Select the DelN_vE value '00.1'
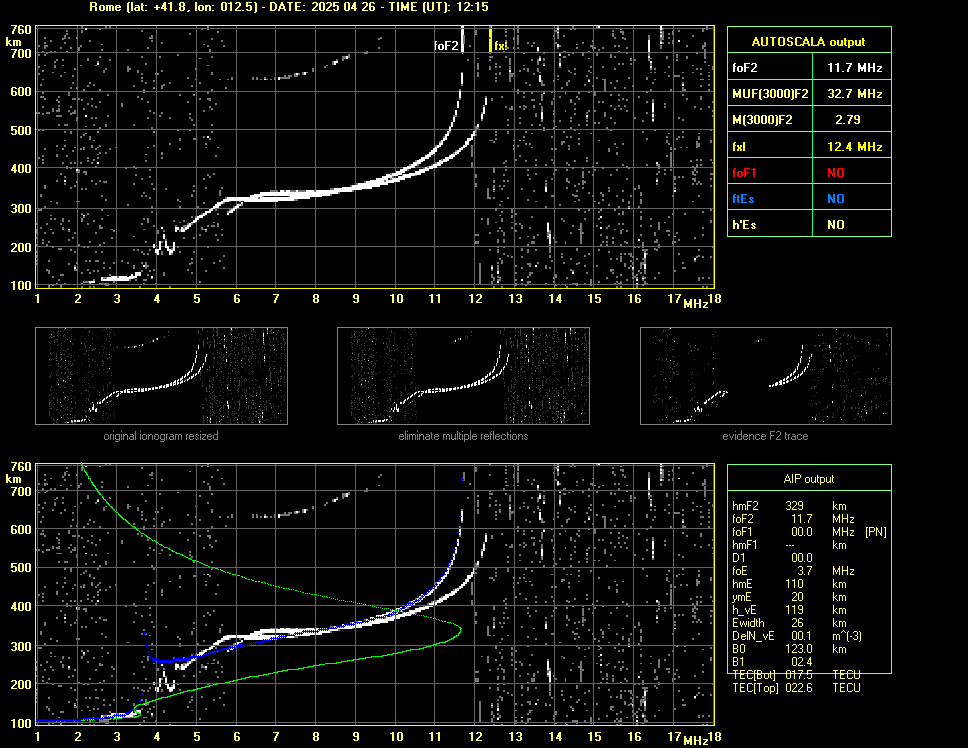968x748 pixels. click(802, 636)
